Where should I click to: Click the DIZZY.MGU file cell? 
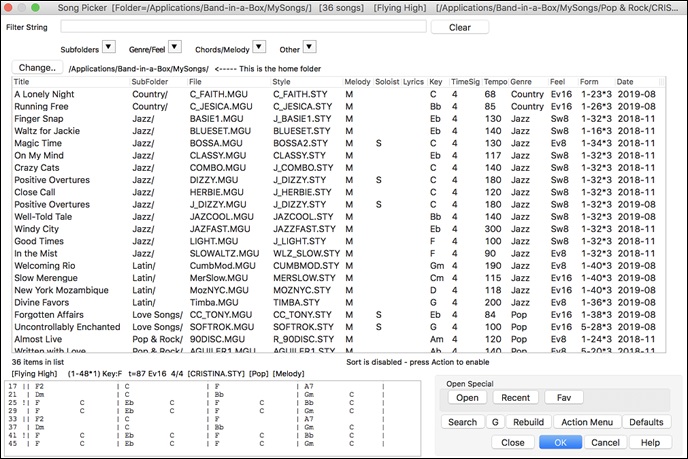tap(214, 180)
